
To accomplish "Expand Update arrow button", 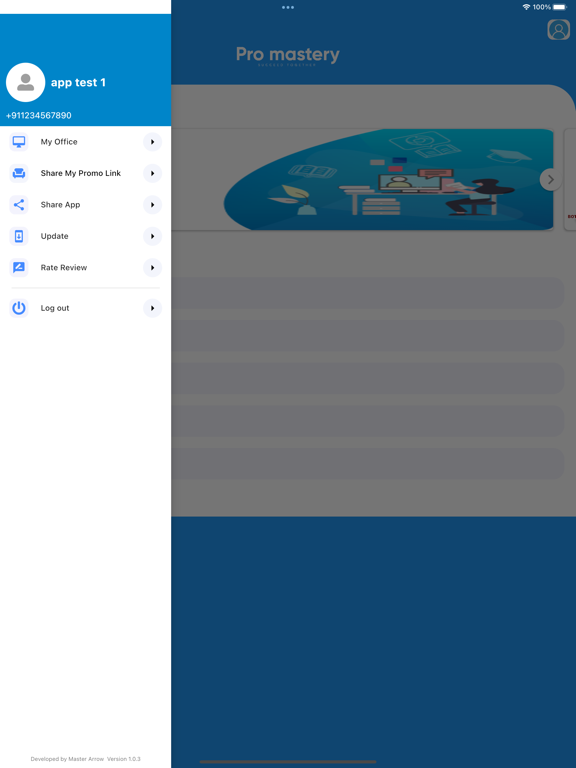I will (152, 236).
